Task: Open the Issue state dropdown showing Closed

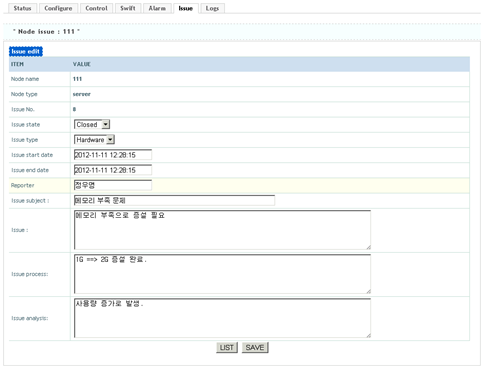Action: (x=92, y=124)
